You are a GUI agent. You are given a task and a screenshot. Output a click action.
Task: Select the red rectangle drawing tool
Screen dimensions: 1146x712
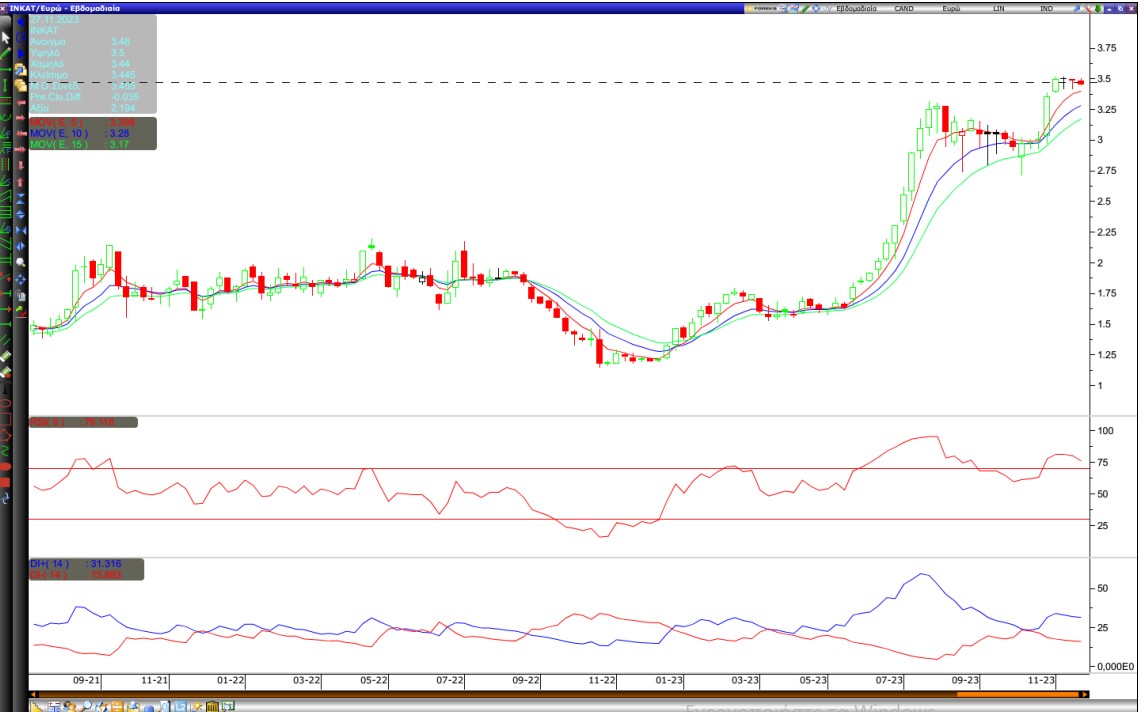coord(6,419)
